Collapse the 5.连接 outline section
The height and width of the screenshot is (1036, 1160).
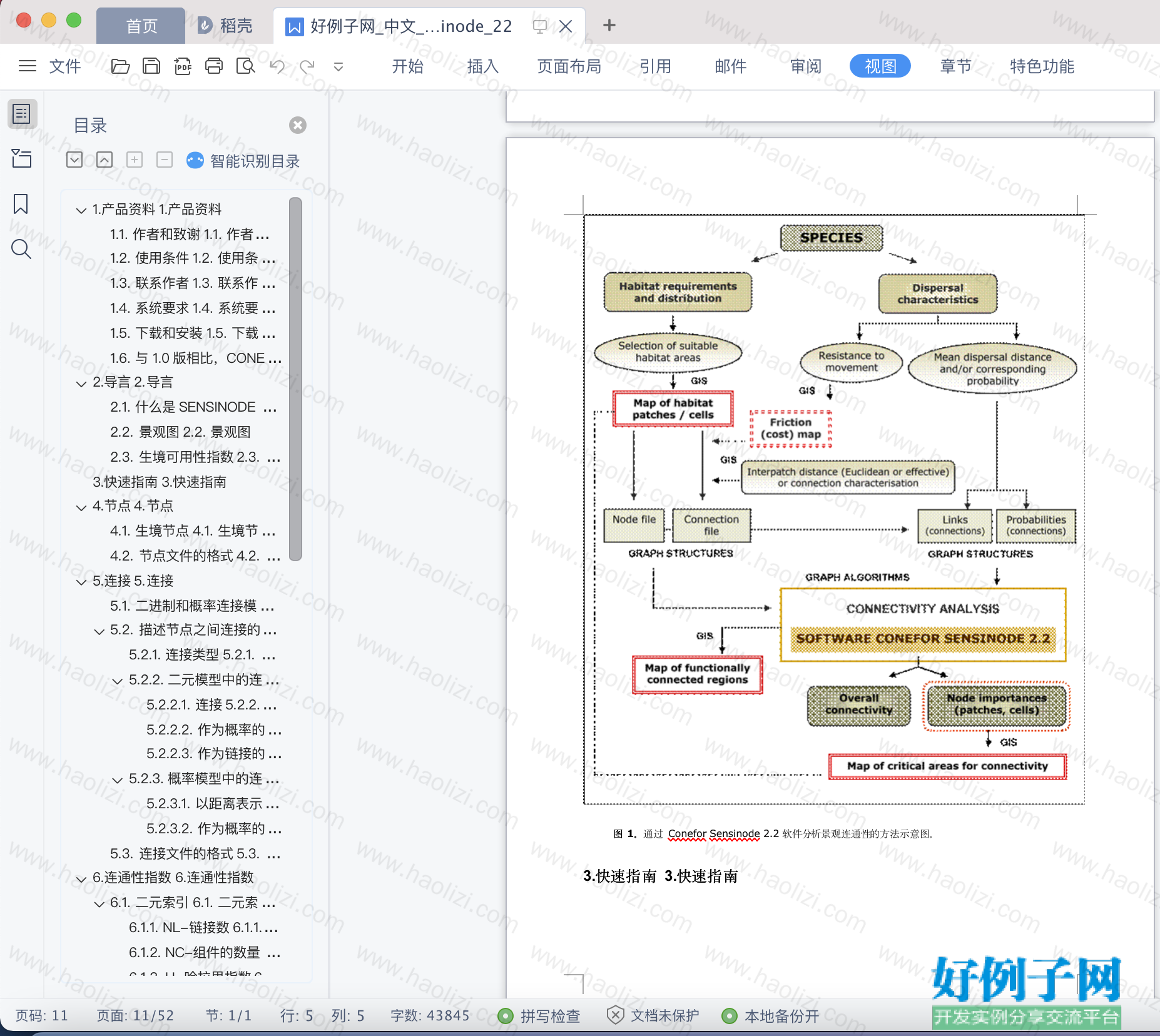click(81, 582)
